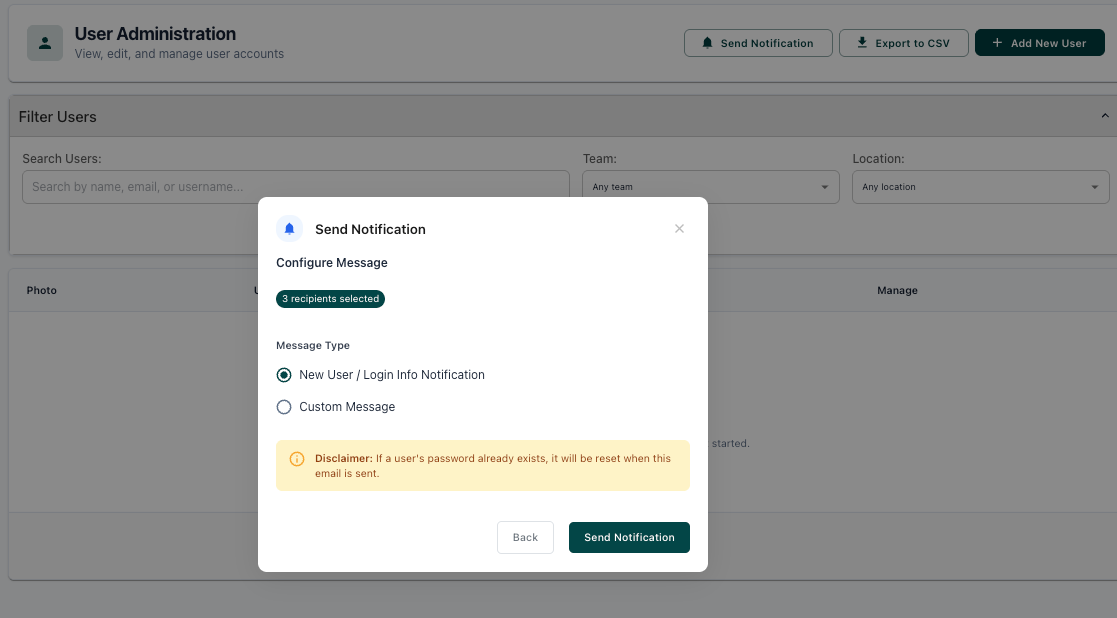Click the Export to CSV button
1117x618 pixels.
click(x=903, y=43)
